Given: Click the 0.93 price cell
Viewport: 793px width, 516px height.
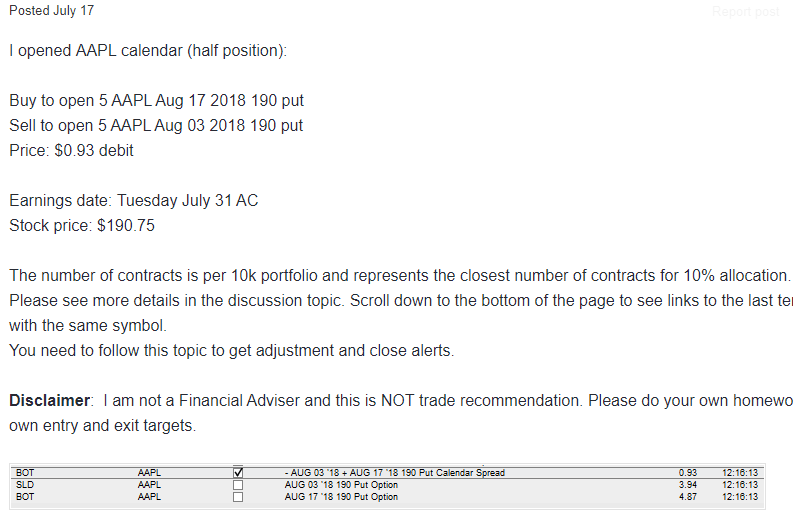Looking at the screenshot, I should pos(688,472).
